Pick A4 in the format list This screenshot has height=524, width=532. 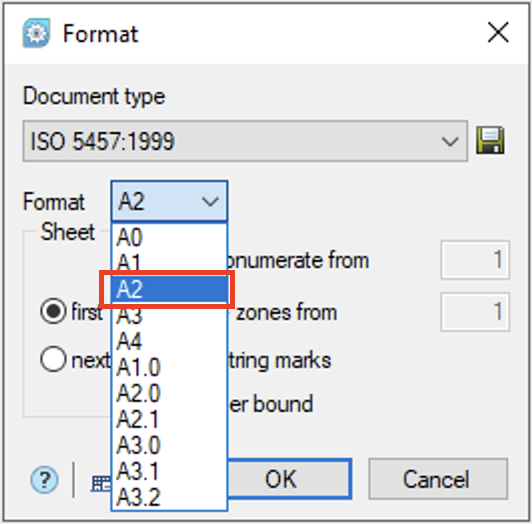pos(169,341)
